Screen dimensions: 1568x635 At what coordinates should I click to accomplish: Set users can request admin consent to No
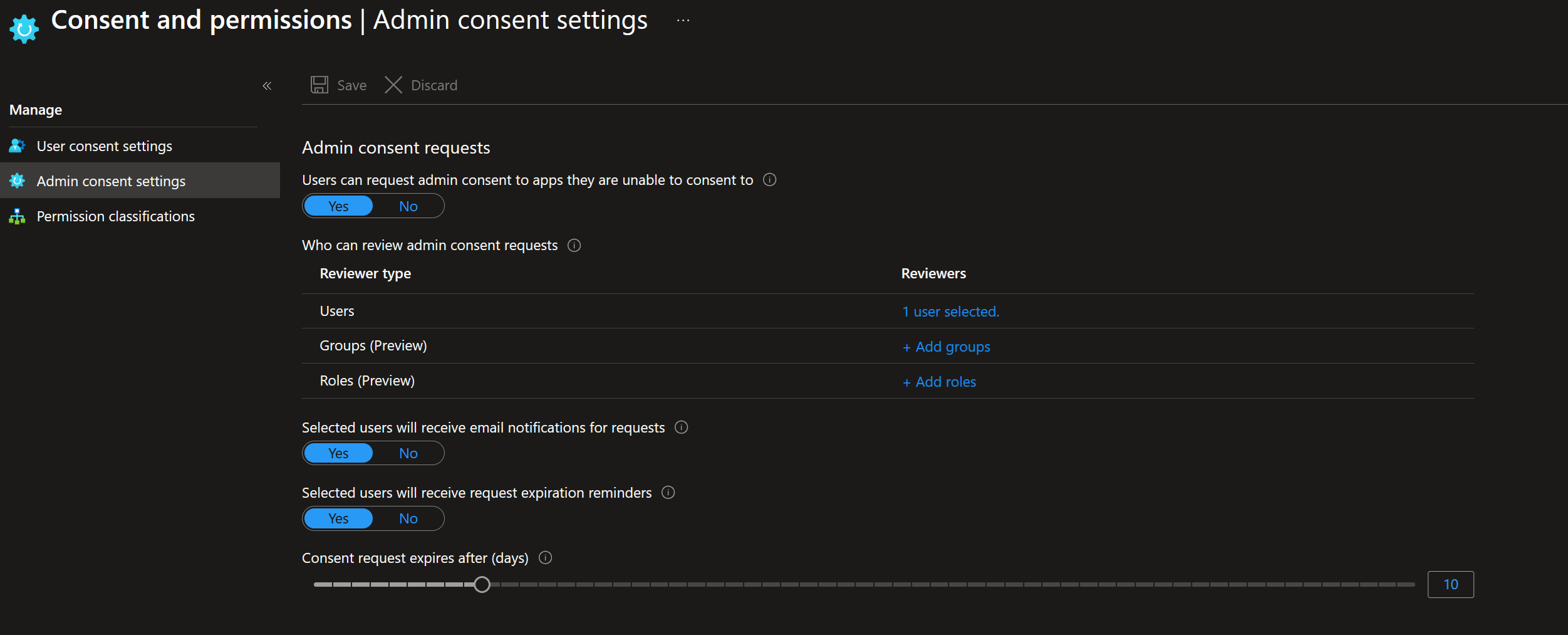pyautogui.click(x=408, y=206)
